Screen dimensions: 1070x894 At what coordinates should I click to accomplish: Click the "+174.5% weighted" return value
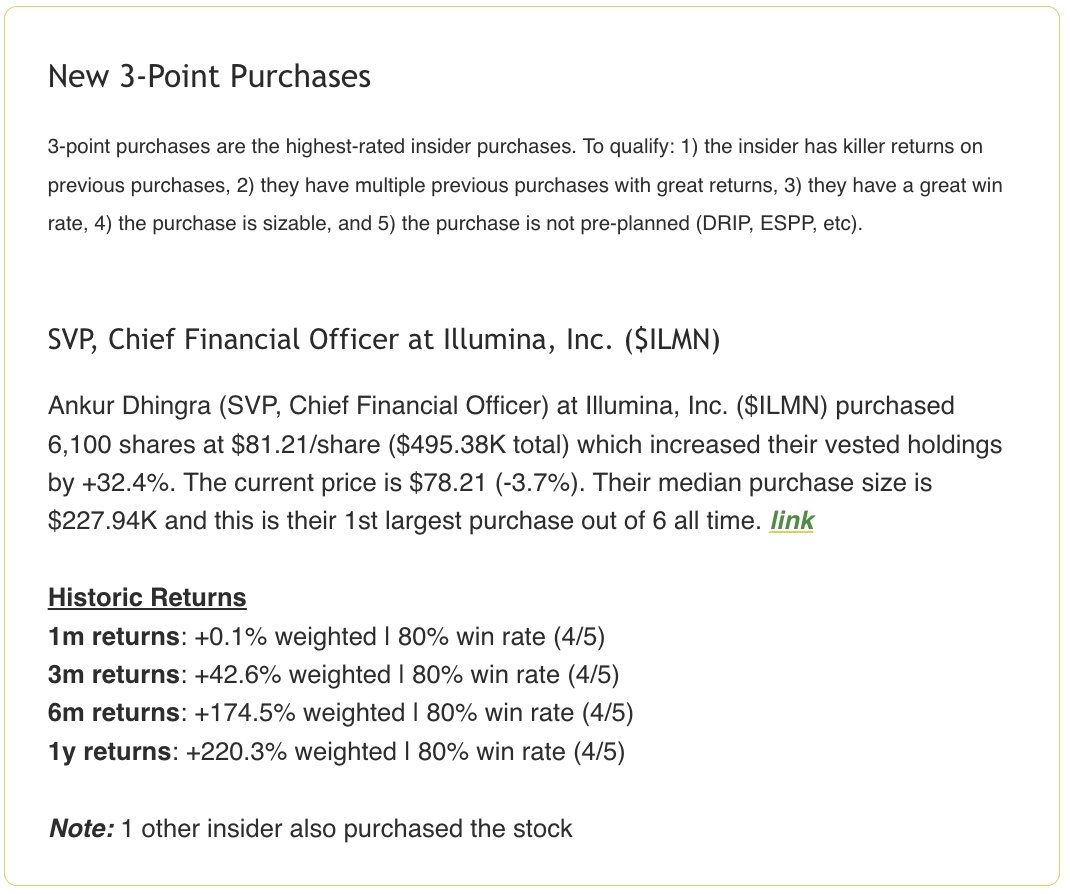(300, 712)
